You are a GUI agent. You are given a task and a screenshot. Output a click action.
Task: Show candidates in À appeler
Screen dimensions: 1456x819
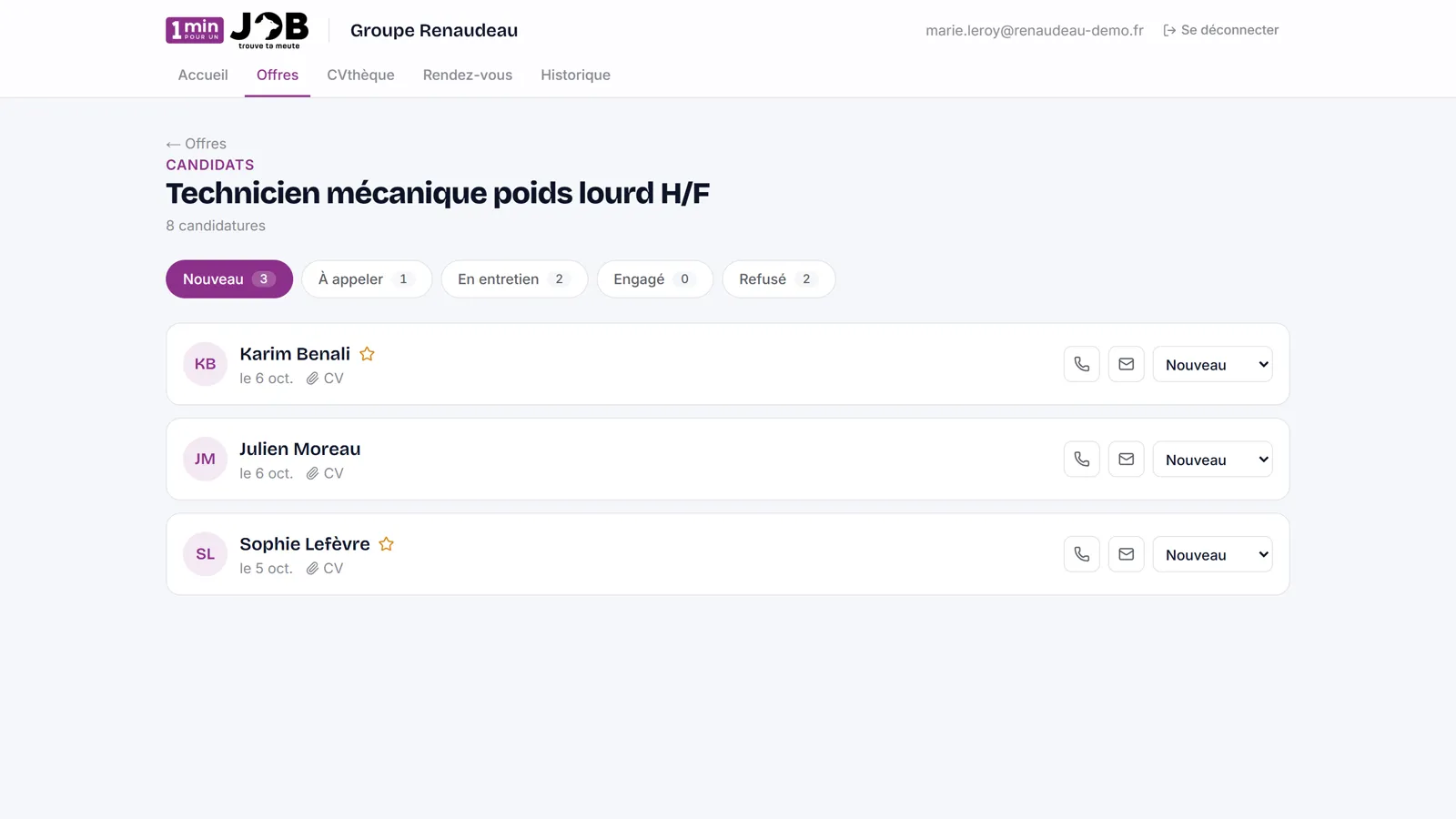click(367, 279)
